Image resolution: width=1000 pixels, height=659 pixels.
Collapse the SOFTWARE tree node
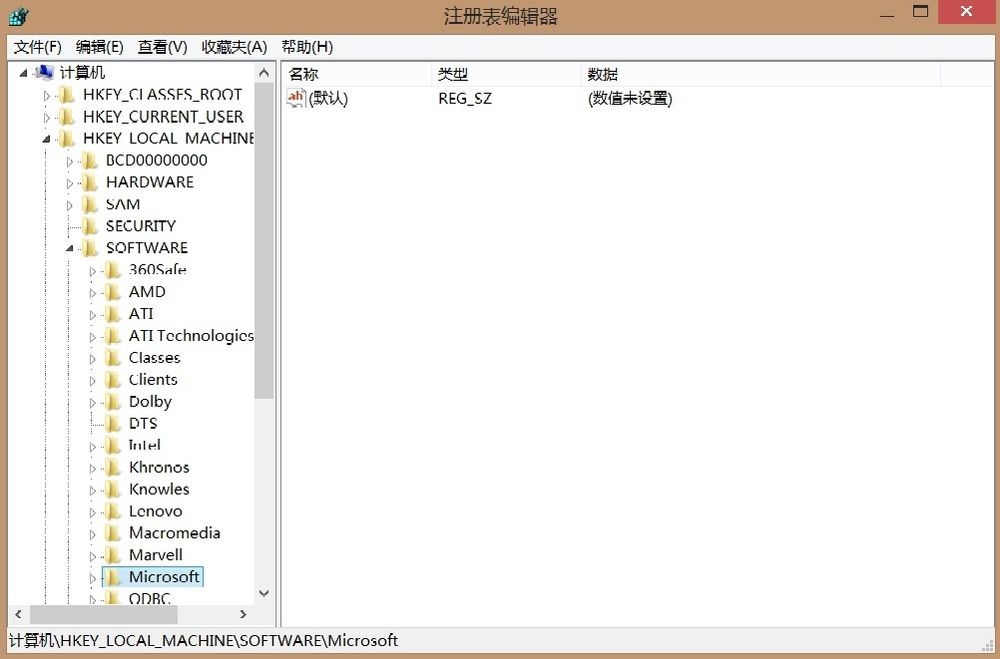pyautogui.click(x=68, y=247)
